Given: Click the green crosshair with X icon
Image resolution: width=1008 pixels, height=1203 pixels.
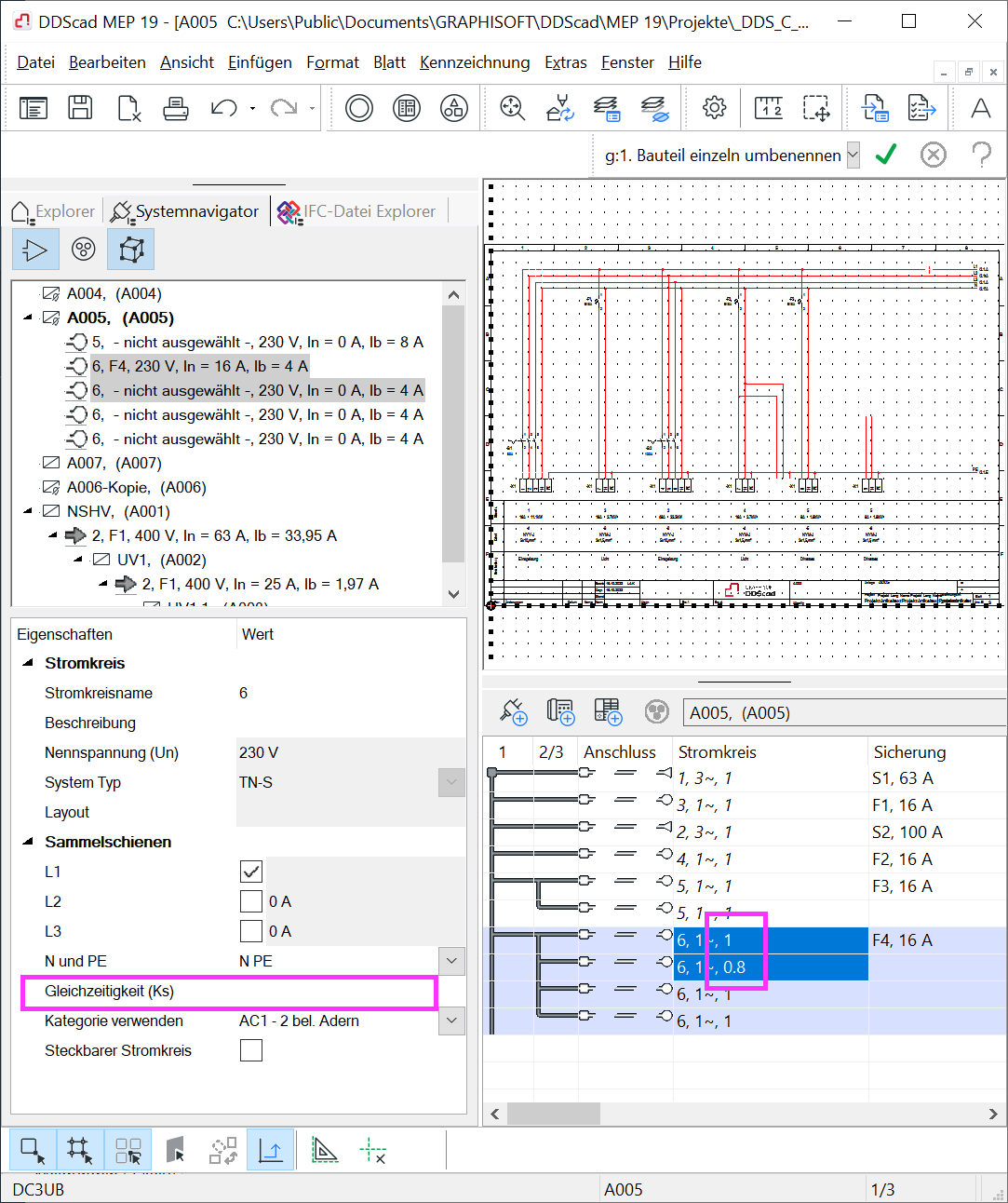Looking at the screenshot, I should (x=373, y=1151).
